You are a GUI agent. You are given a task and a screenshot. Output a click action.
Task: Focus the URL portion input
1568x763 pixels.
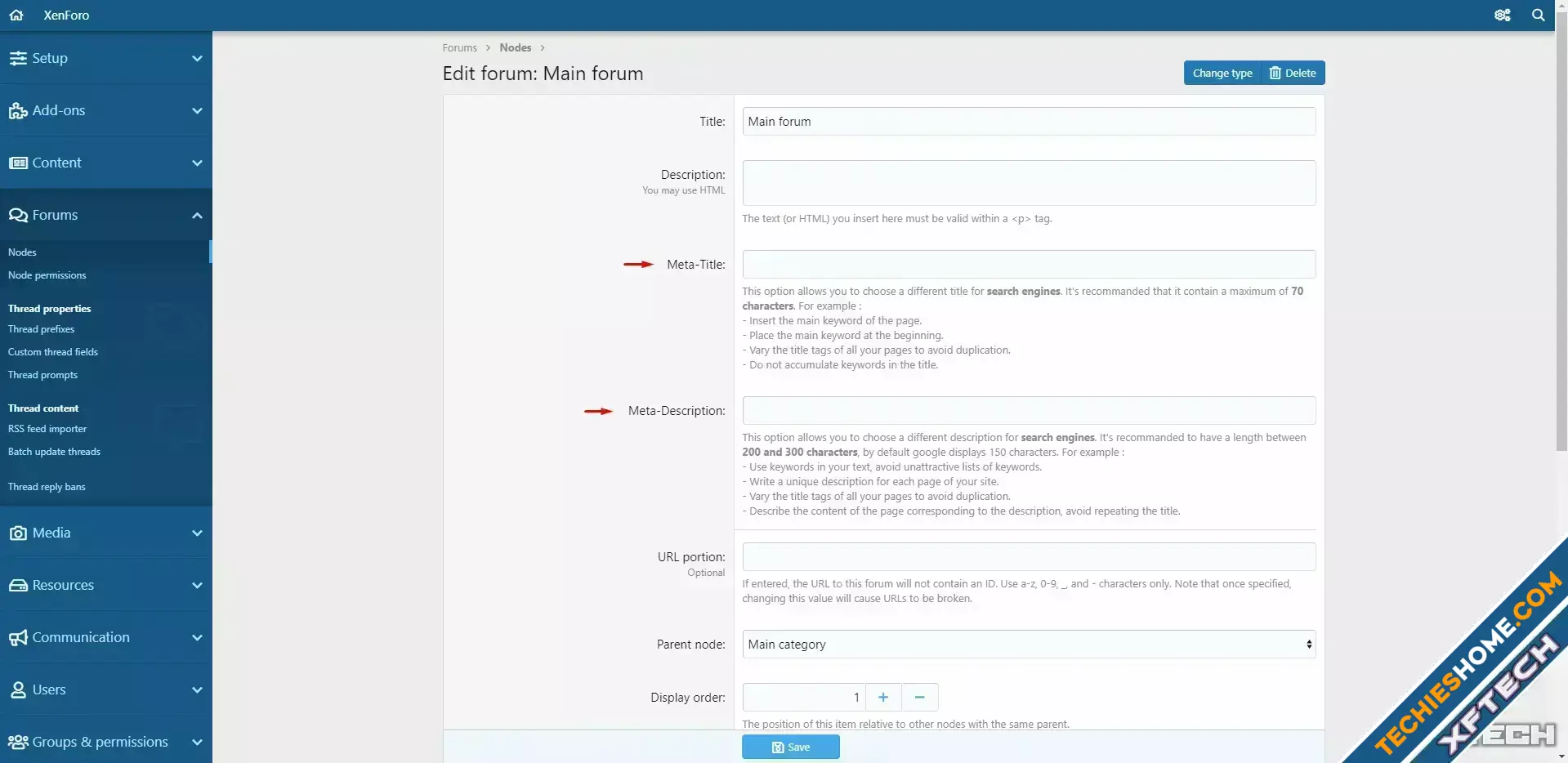(x=1029, y=556)
